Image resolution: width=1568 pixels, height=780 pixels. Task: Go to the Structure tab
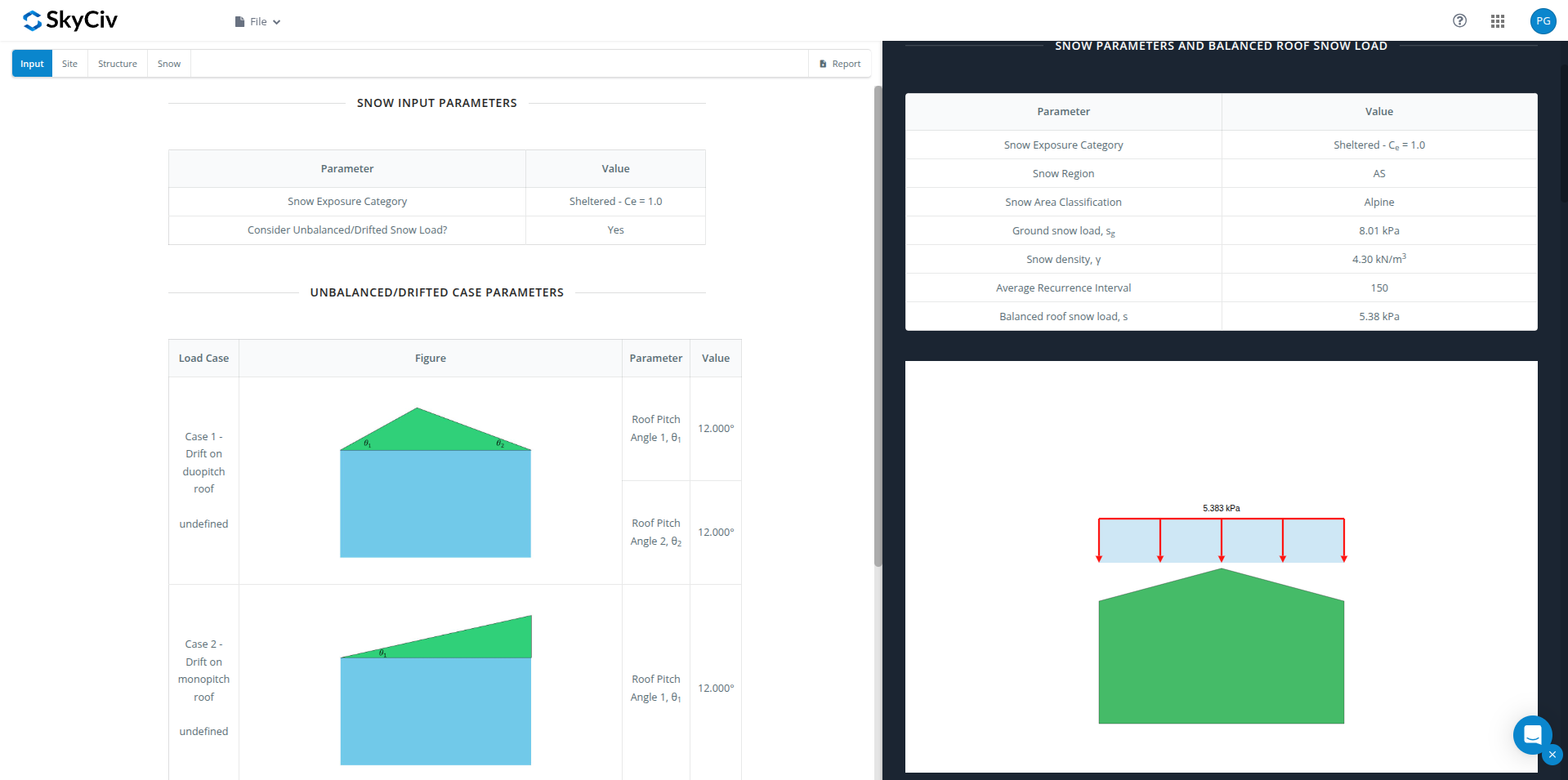click(x=118, y=64)
